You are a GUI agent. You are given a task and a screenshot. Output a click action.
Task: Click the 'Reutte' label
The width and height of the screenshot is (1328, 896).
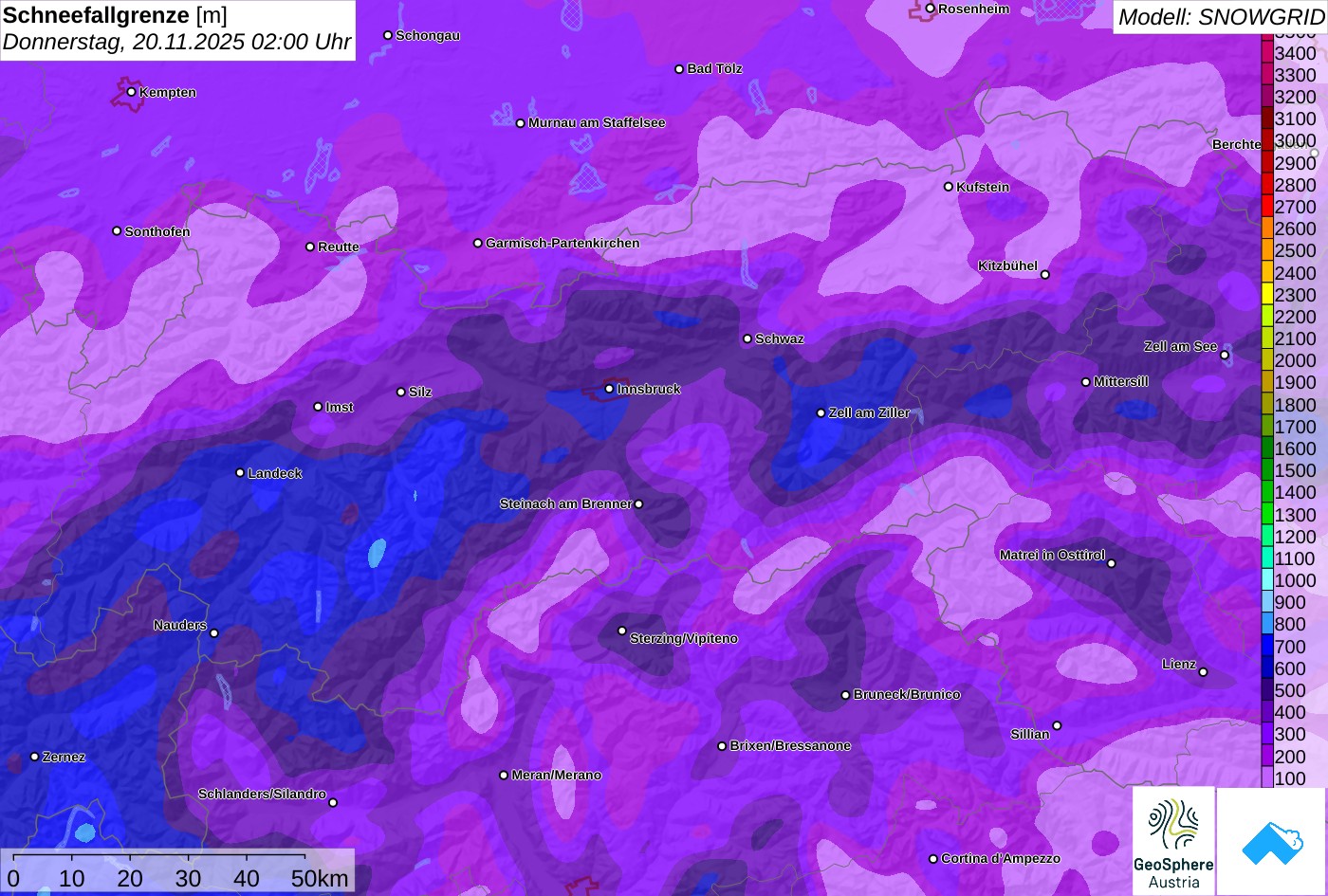339,247
